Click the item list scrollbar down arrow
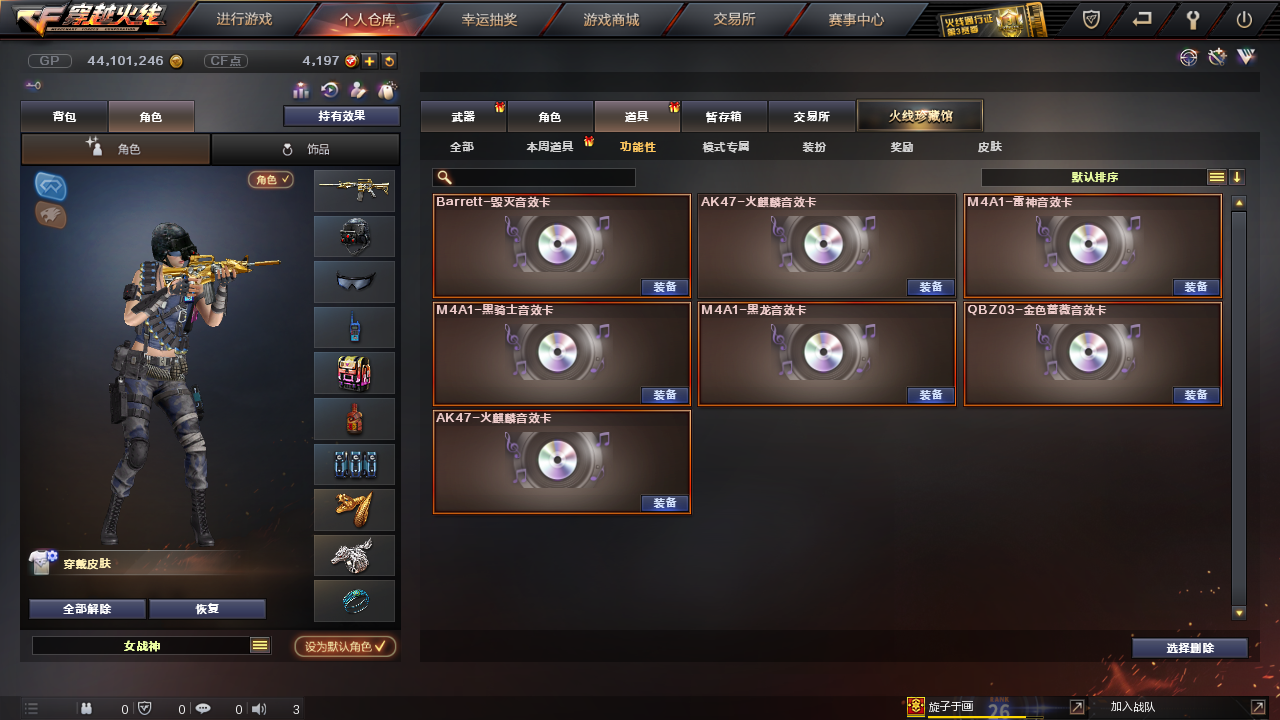This screenshot has width=1280, height=720. click(x=1239, y=613)
